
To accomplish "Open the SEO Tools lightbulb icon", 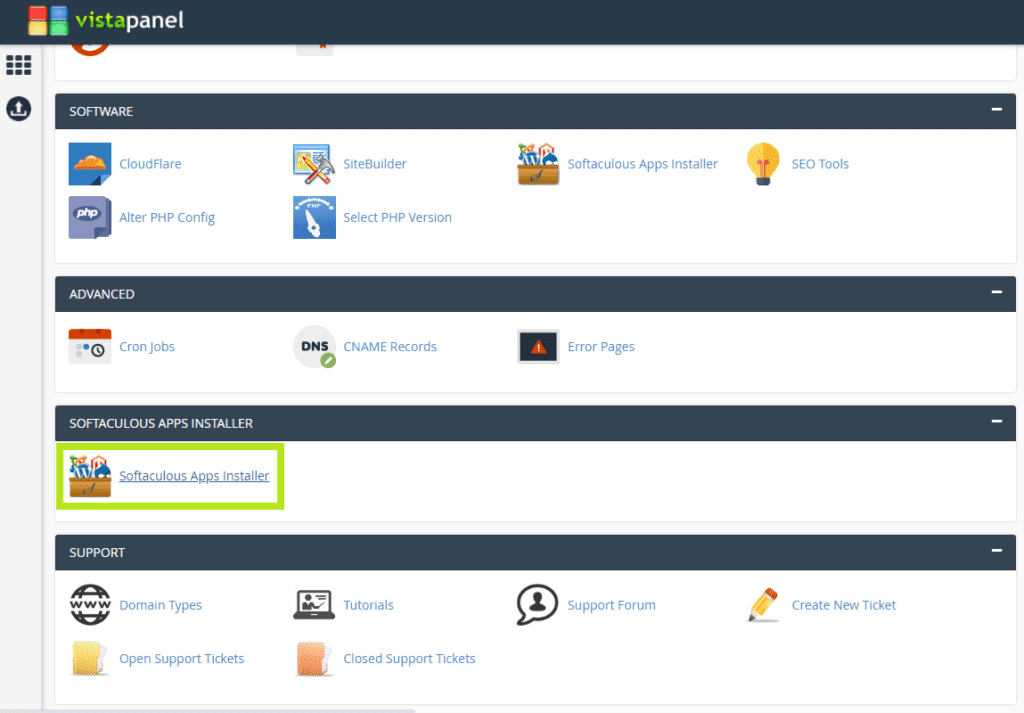I will (763, 164).
